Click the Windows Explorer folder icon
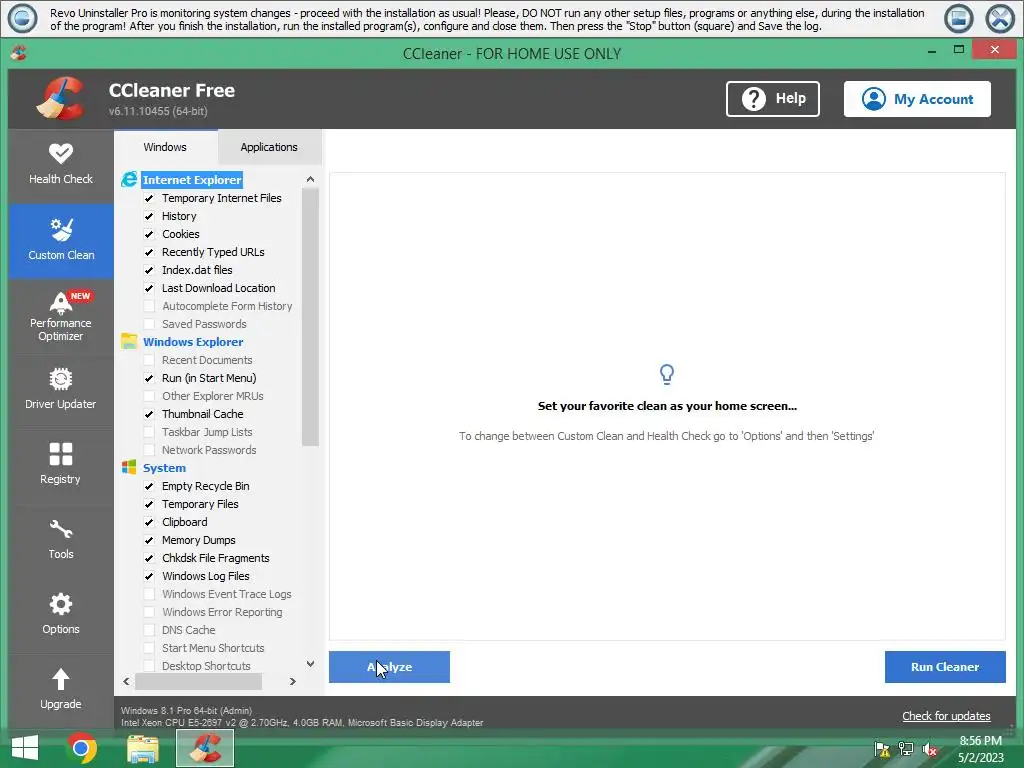 129,342
